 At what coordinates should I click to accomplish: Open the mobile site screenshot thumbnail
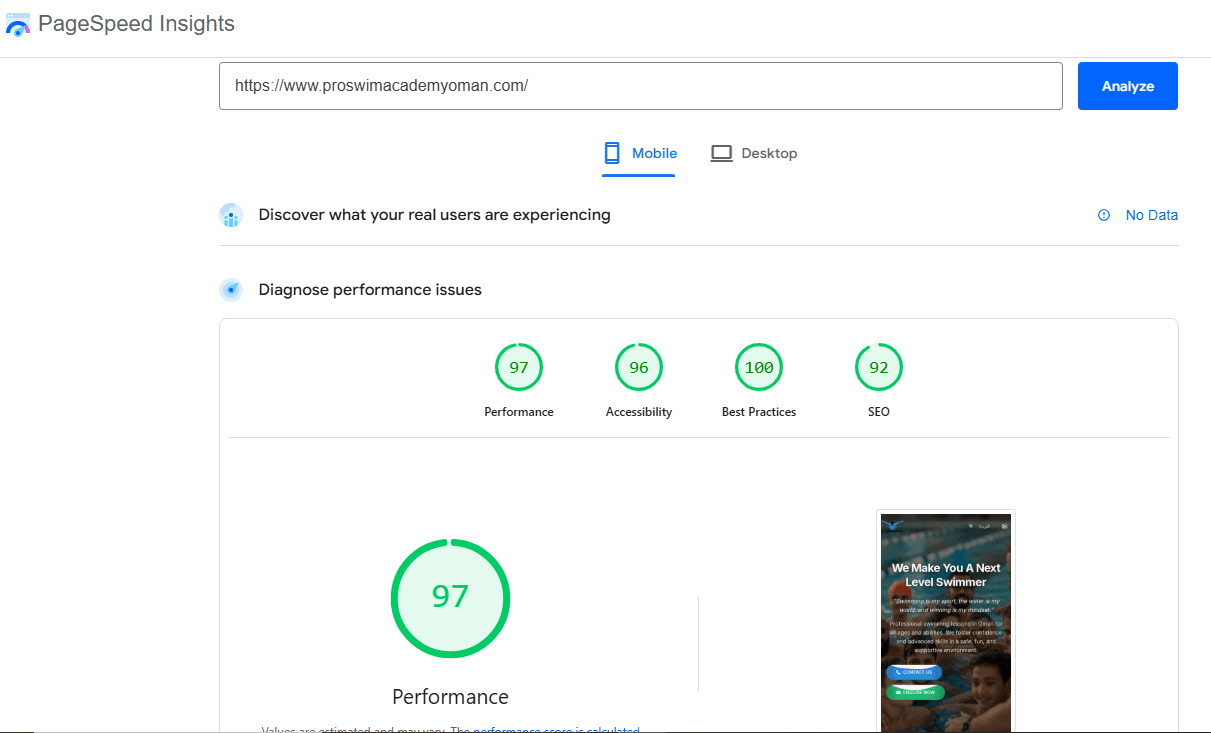pos(945,622)
